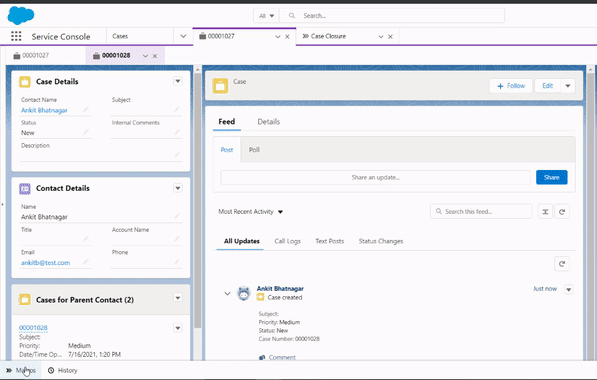Click the Share an update text box
The height and width of the screenshot is (380, 597).
pyautogui.click(x=375, y=177)
